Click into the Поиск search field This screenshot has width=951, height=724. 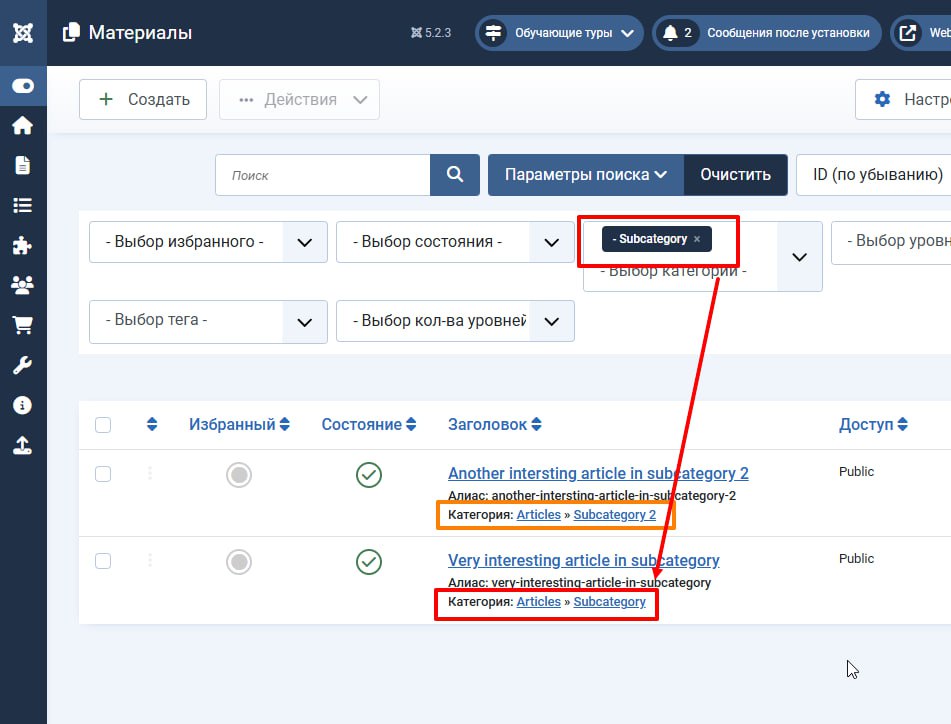click(323, 175)
